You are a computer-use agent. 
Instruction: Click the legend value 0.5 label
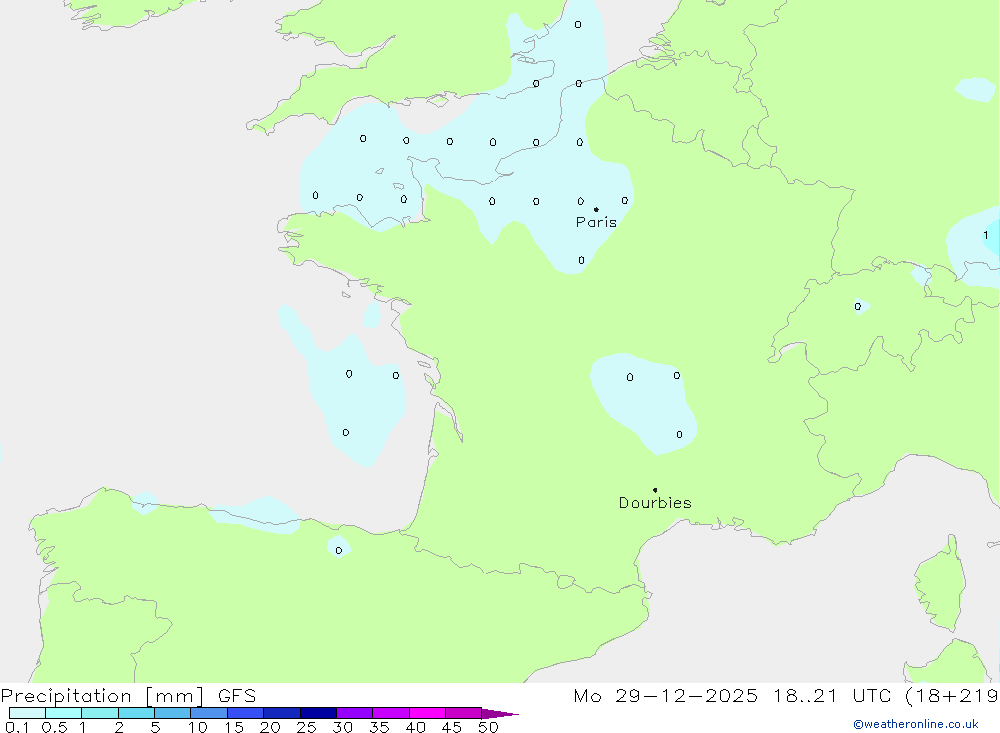pyautogui.click(x=54, y=727)
